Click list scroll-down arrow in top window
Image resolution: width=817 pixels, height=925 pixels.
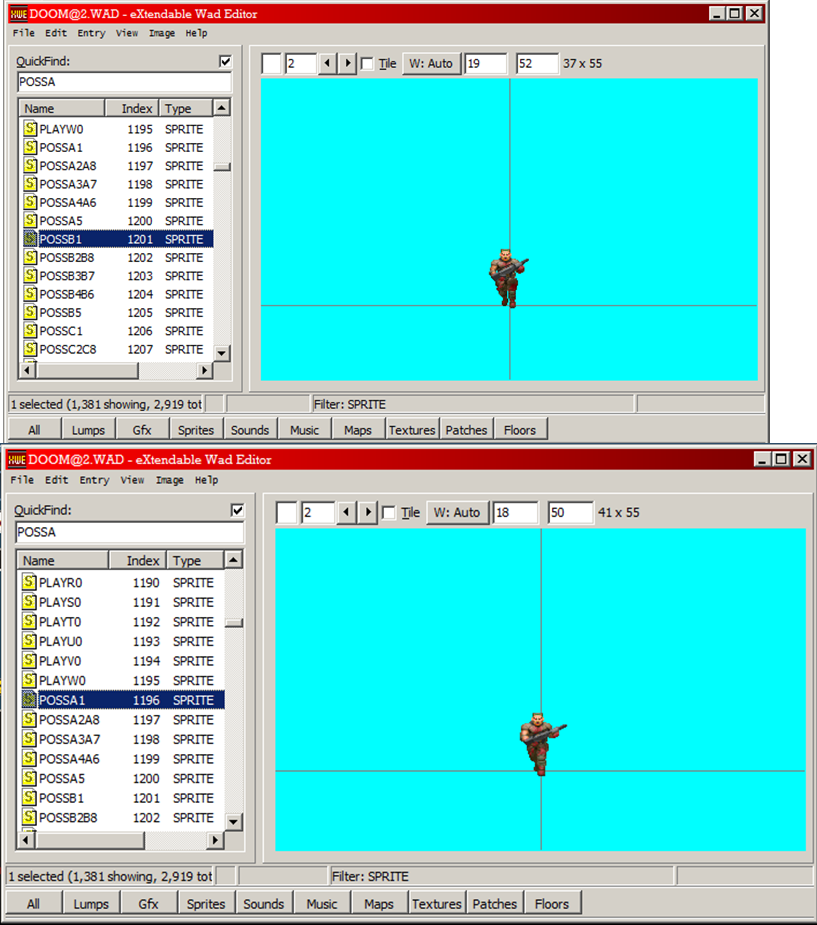221,353
